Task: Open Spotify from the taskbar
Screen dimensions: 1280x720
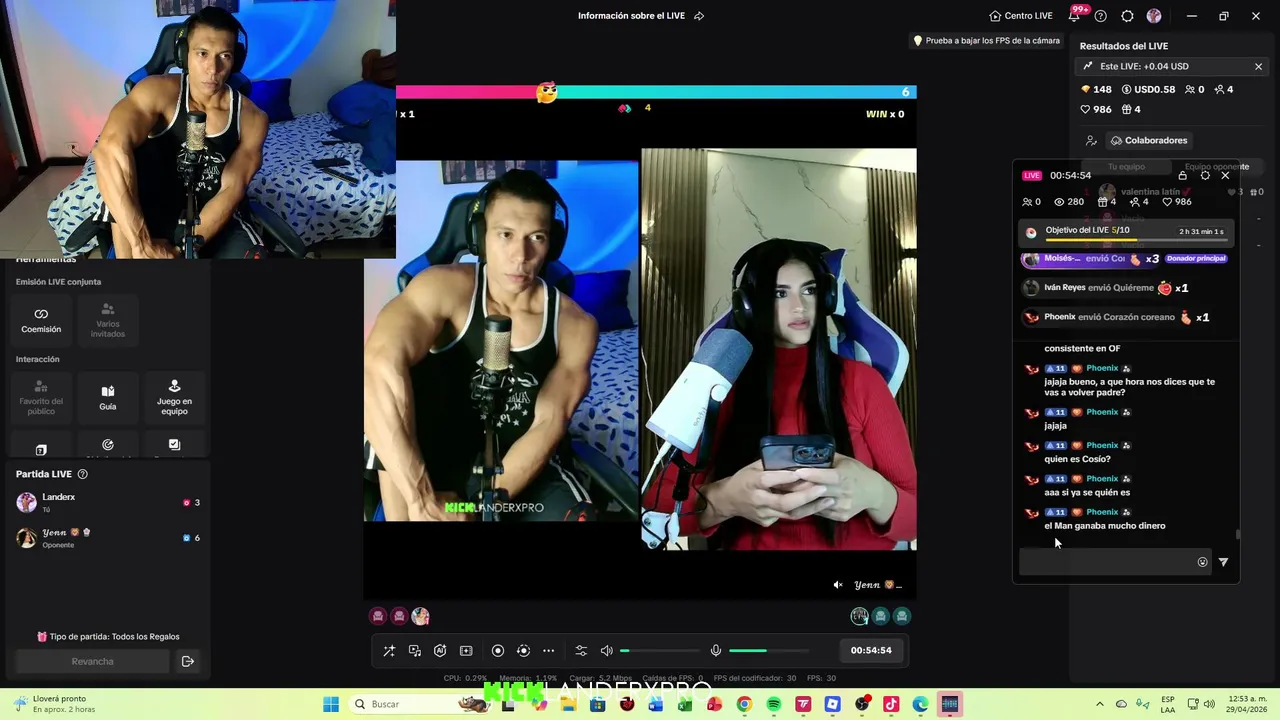Action: click(x=774, y=704)
